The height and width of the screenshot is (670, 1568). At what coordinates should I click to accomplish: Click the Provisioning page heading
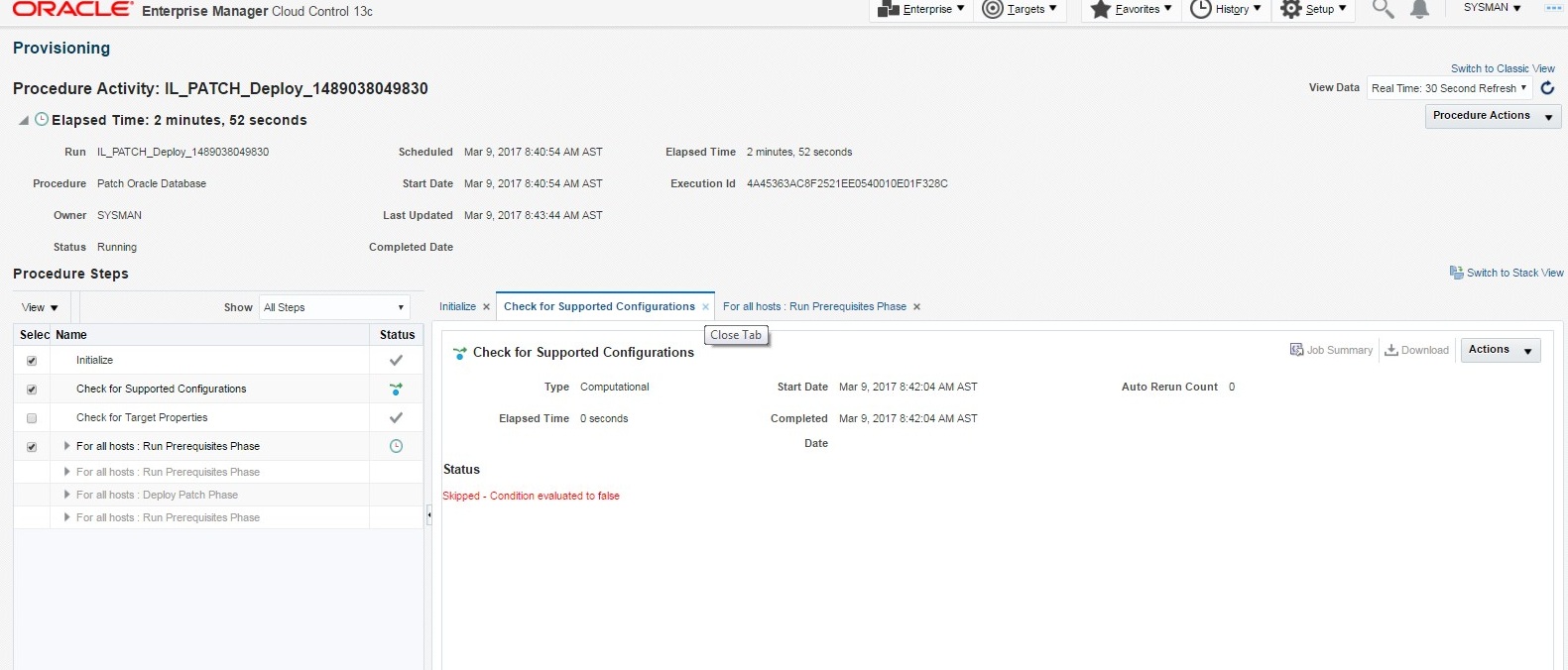[x=61, y=48]
